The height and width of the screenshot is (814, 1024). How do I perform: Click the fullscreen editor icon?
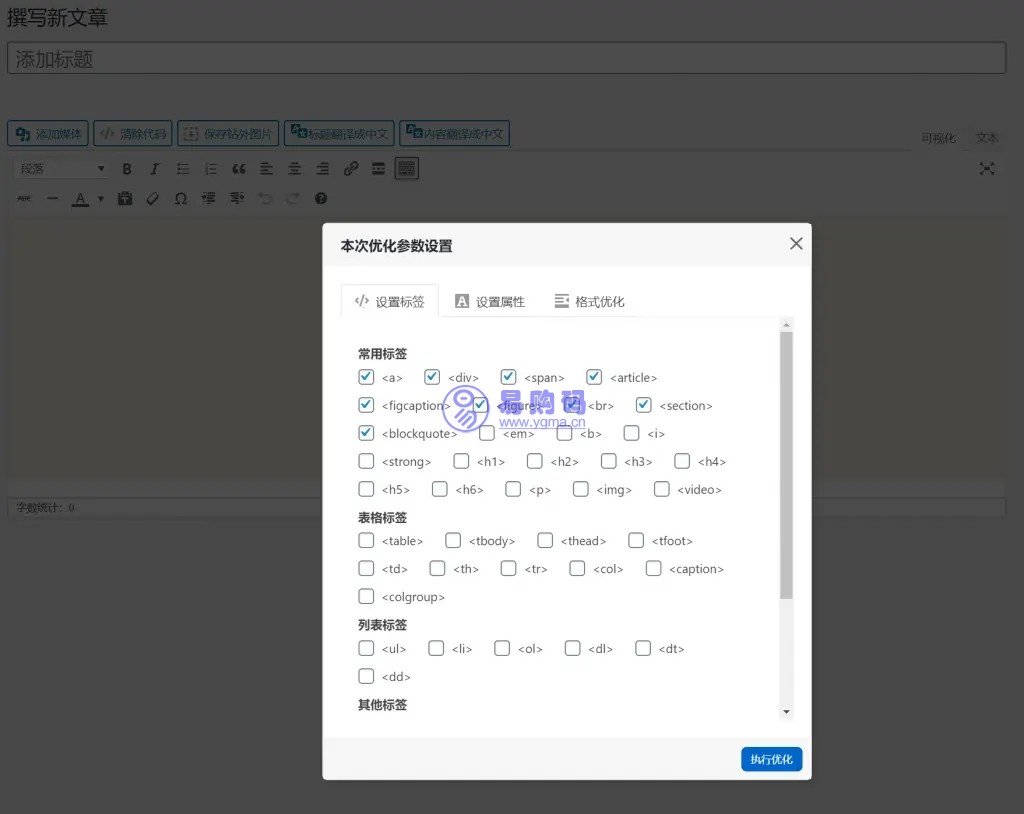click(x=987, y=169)
